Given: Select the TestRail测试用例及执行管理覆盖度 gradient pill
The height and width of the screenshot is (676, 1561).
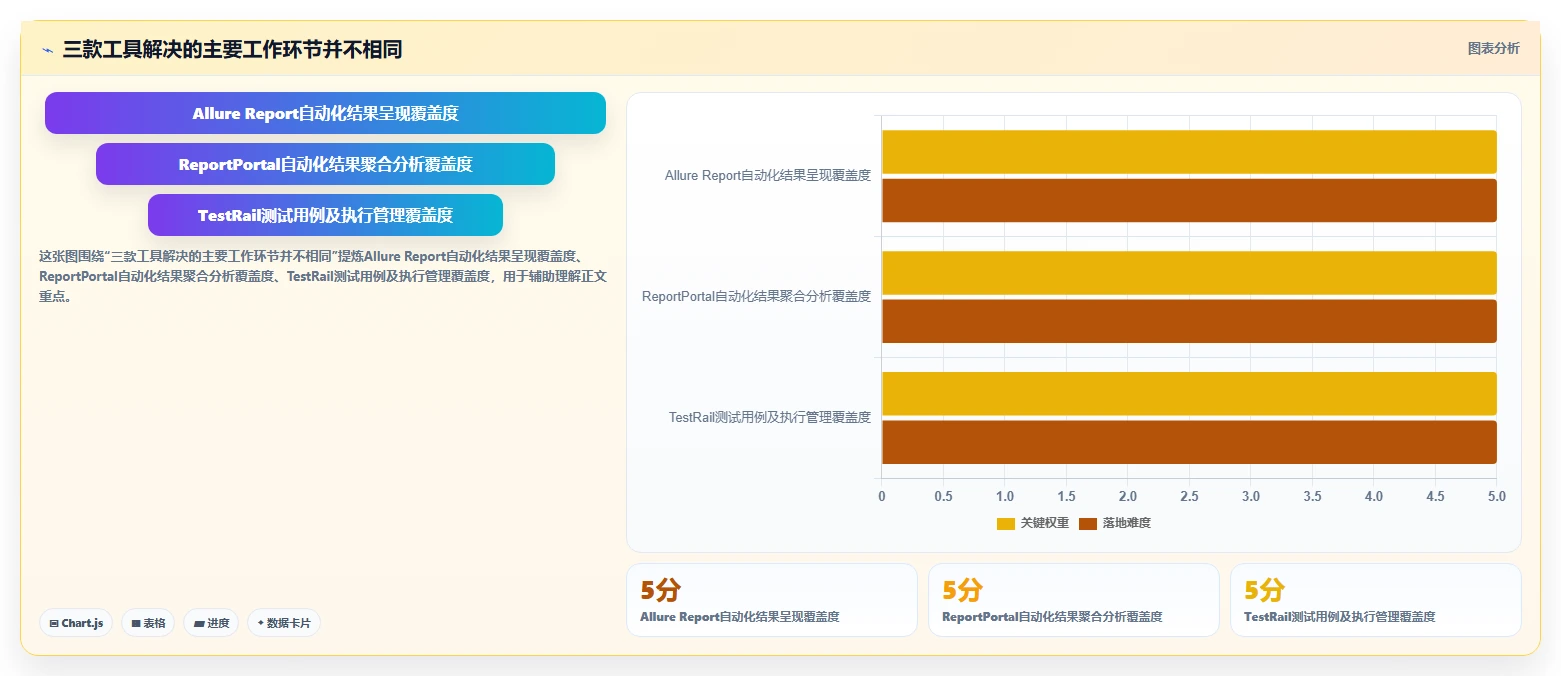Looking at the screenshot, I should (x=325, y=215).
